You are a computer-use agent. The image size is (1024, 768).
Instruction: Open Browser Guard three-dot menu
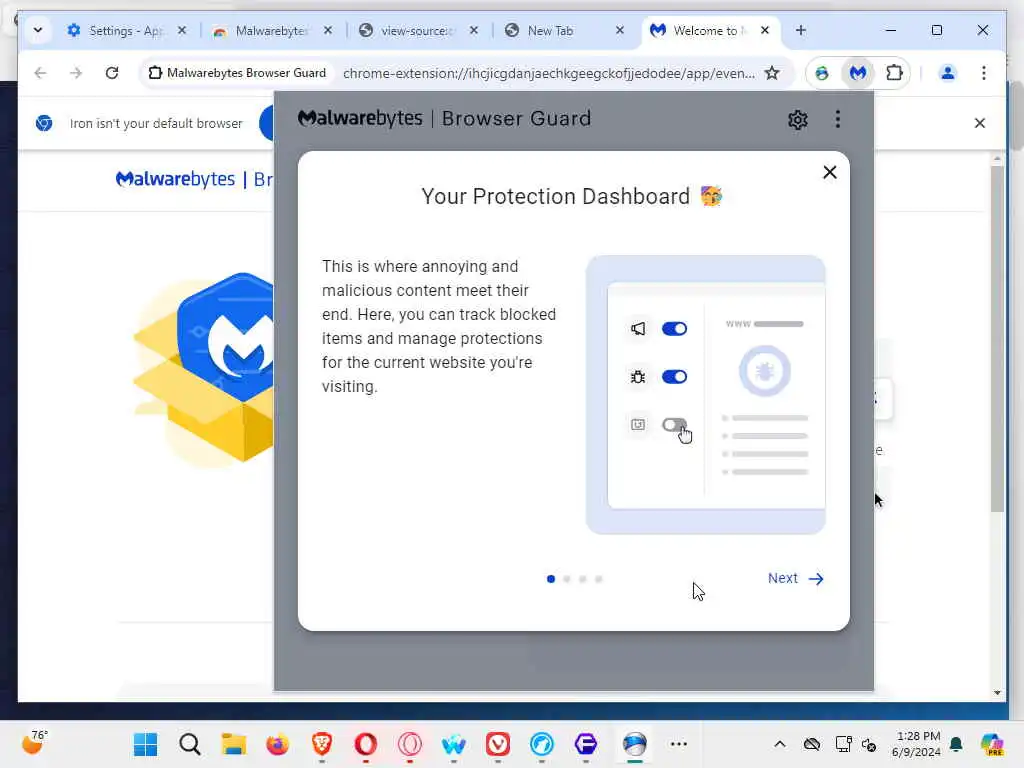pos(838,119)
